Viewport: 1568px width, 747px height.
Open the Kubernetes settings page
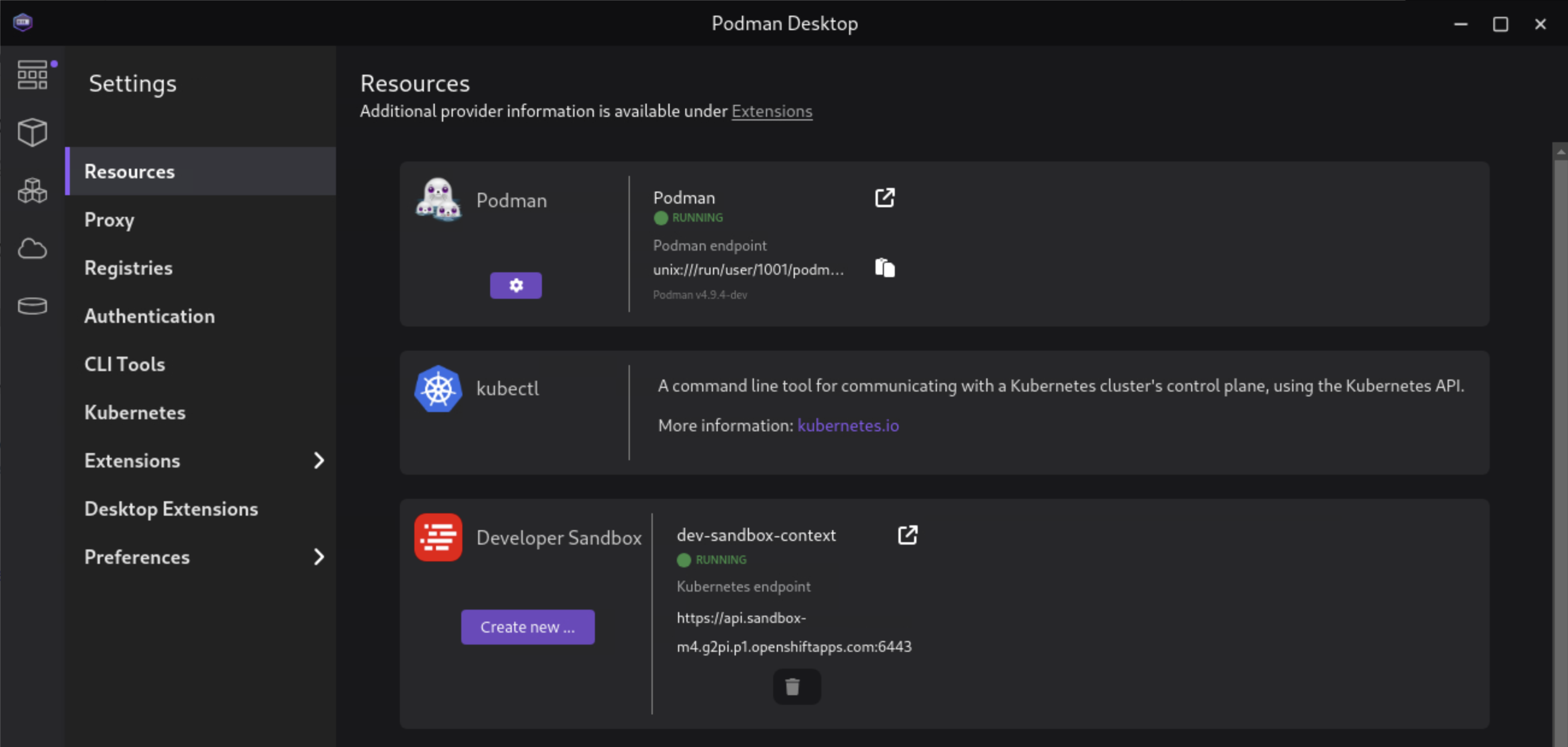(201, 411)
